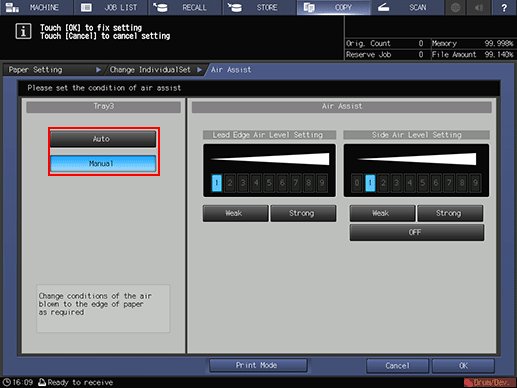Set Lead Edge Air Level to 5
The width and height of the screenshot is (517, 388).
click(x=269, y=183)
